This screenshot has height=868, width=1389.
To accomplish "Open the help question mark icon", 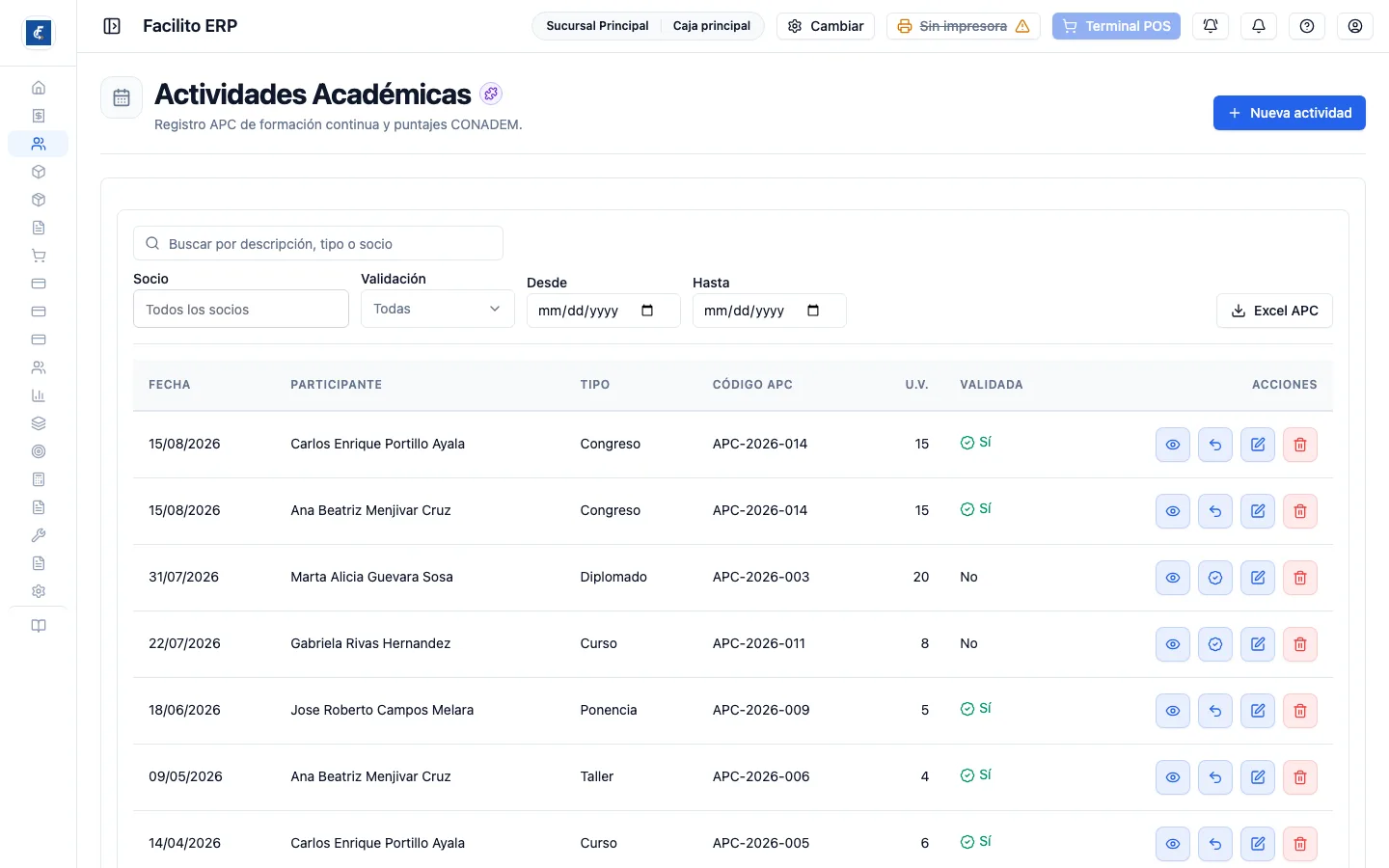I will click(1307, 26).
